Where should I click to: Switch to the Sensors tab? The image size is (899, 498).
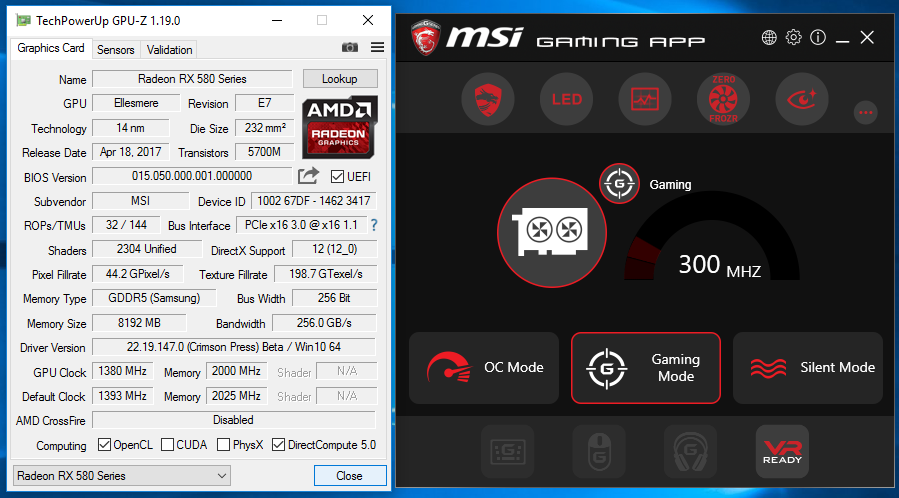(x=115, y=50)
